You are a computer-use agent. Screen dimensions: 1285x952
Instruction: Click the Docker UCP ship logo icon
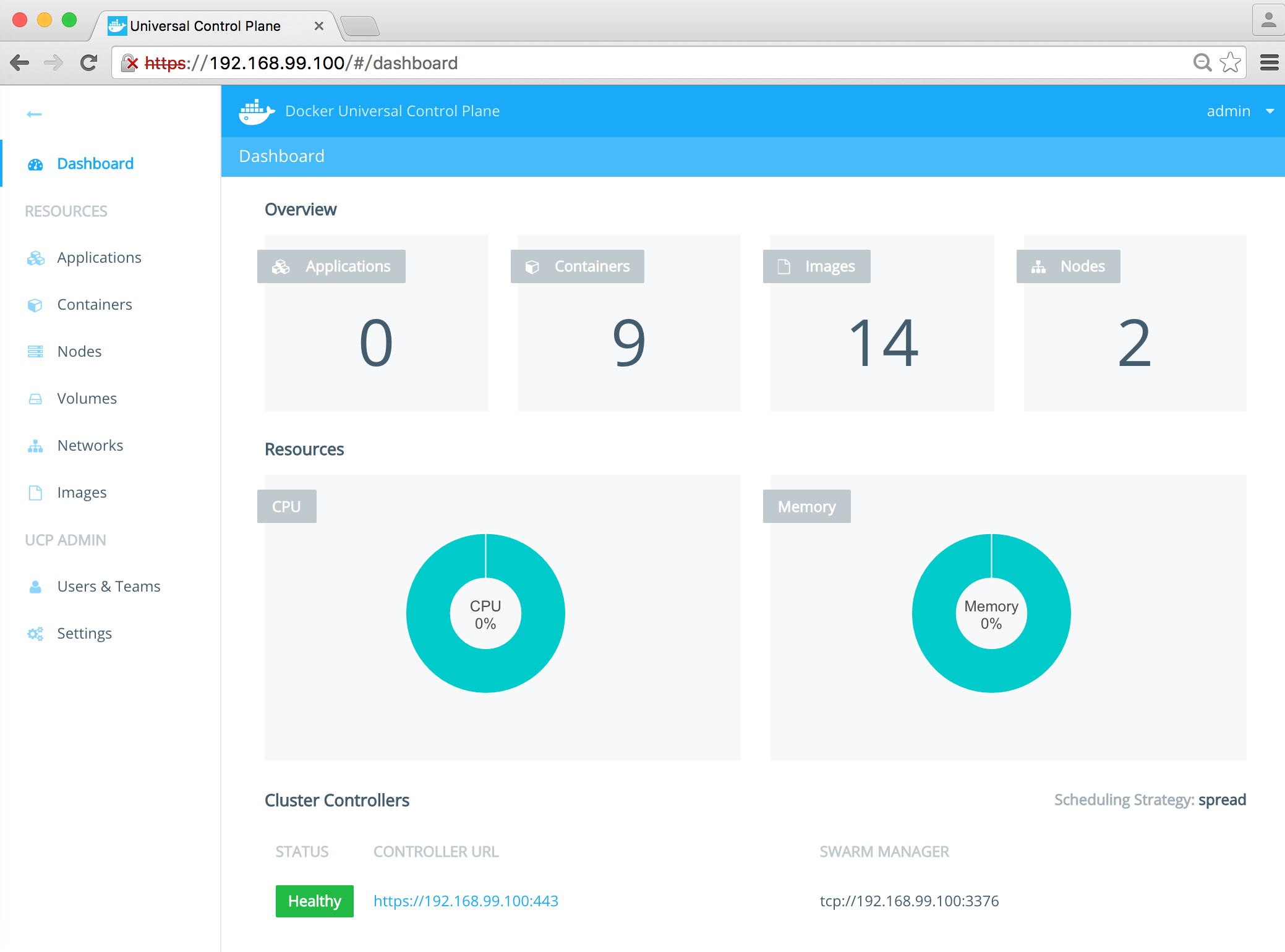coord(256,110)
